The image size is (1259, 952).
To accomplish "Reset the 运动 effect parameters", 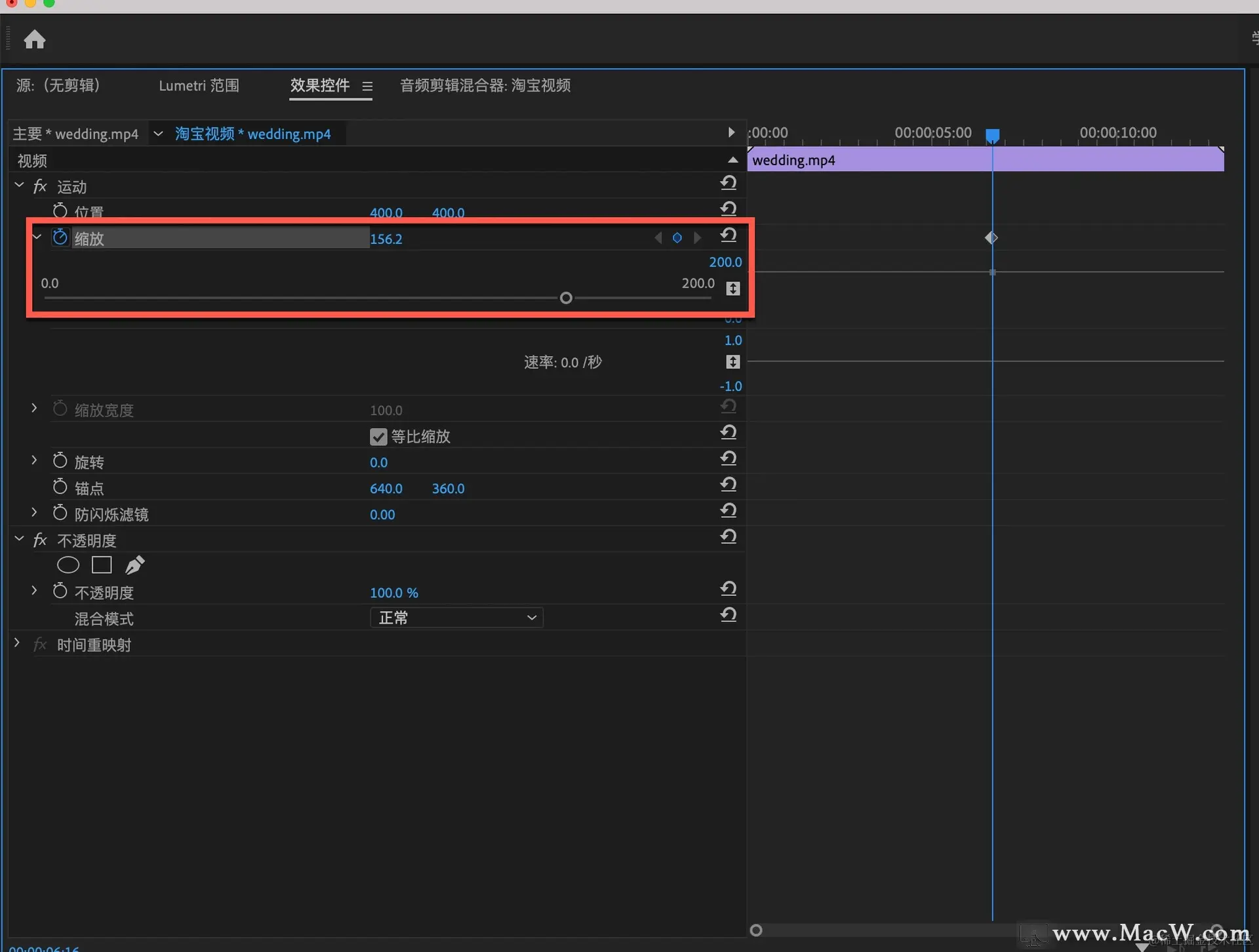I will pyautogui.click(x=729, y=183).
